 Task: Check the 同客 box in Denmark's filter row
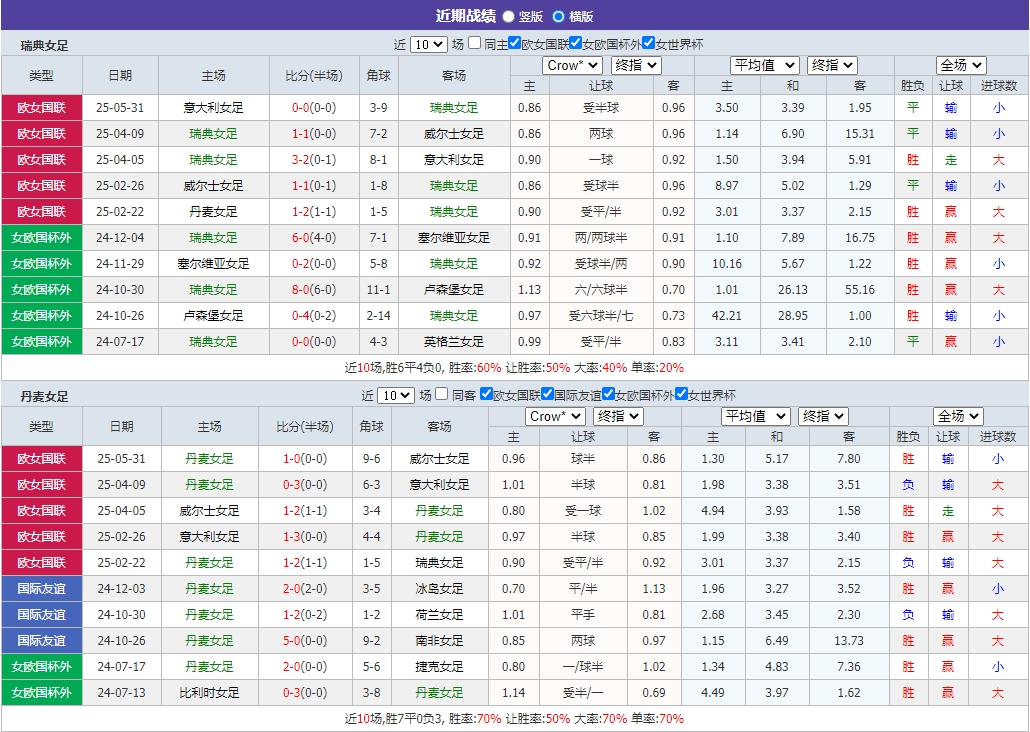(x=442, y=394)
